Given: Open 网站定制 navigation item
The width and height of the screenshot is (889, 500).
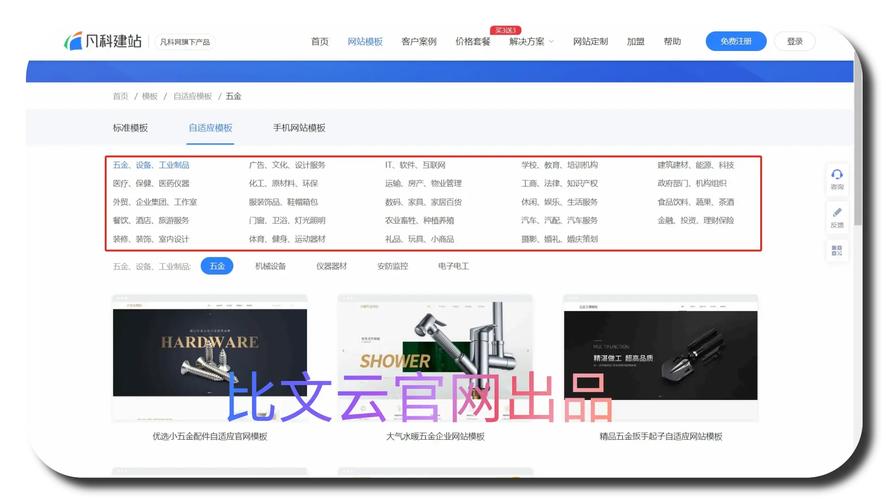Looking at the screenshot, I should click(590, 41).
